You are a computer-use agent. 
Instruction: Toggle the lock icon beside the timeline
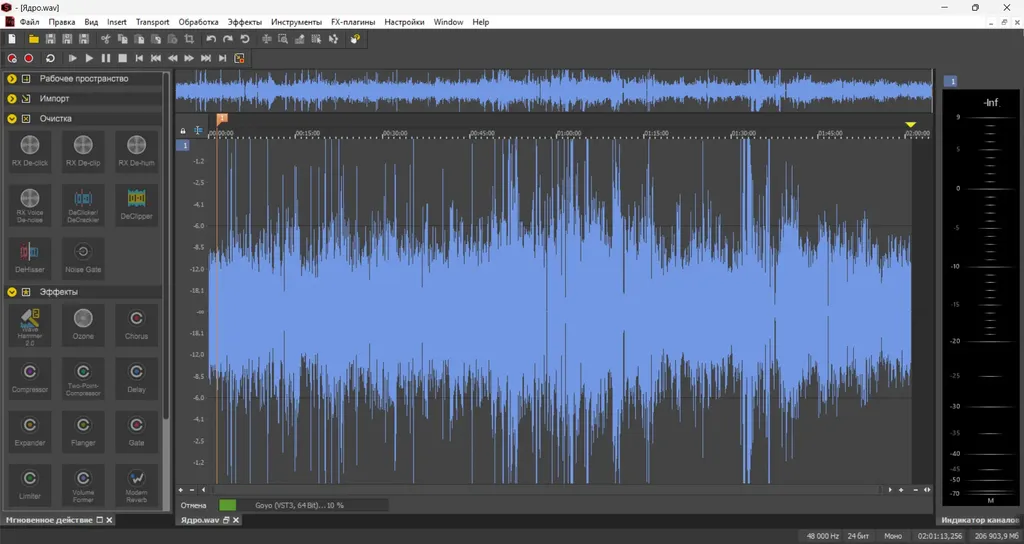tap(183, 131)
